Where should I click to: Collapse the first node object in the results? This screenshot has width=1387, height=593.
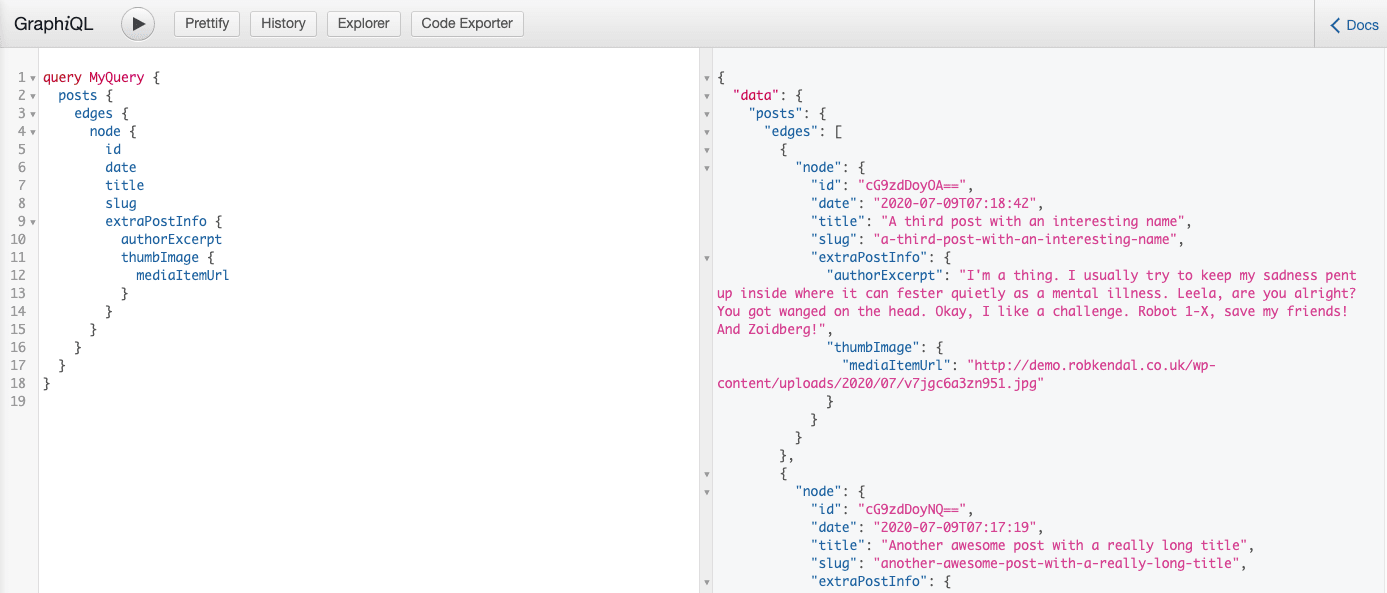(x=707, y=167)
